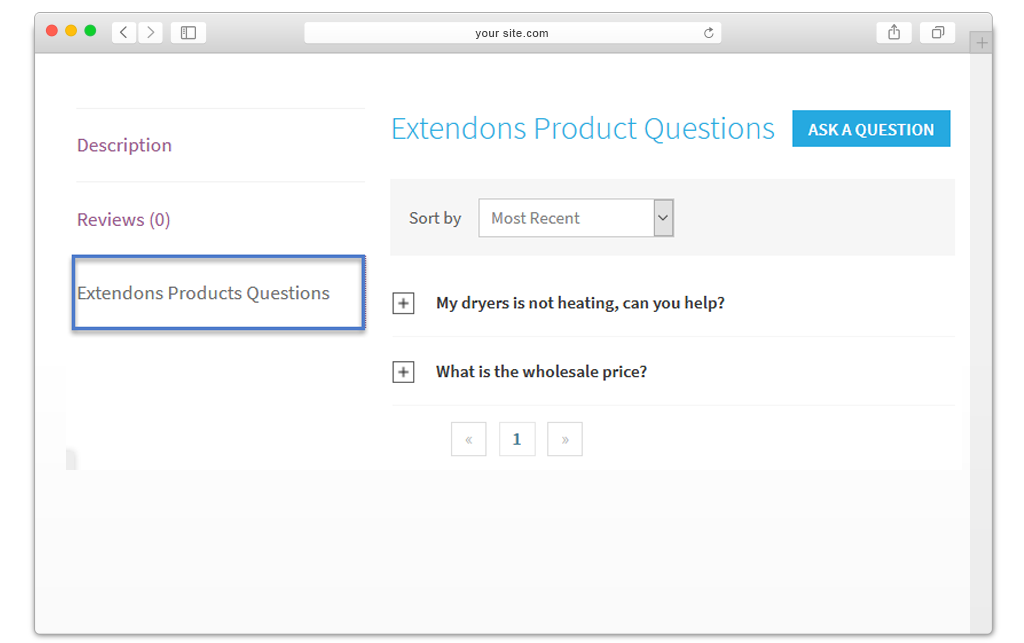Image resolution: width=1024 pixels, height=643 pixels.
Task: Open the Most Recent sort dropdown
Action: pyautogui.click(x=576, y=218)
